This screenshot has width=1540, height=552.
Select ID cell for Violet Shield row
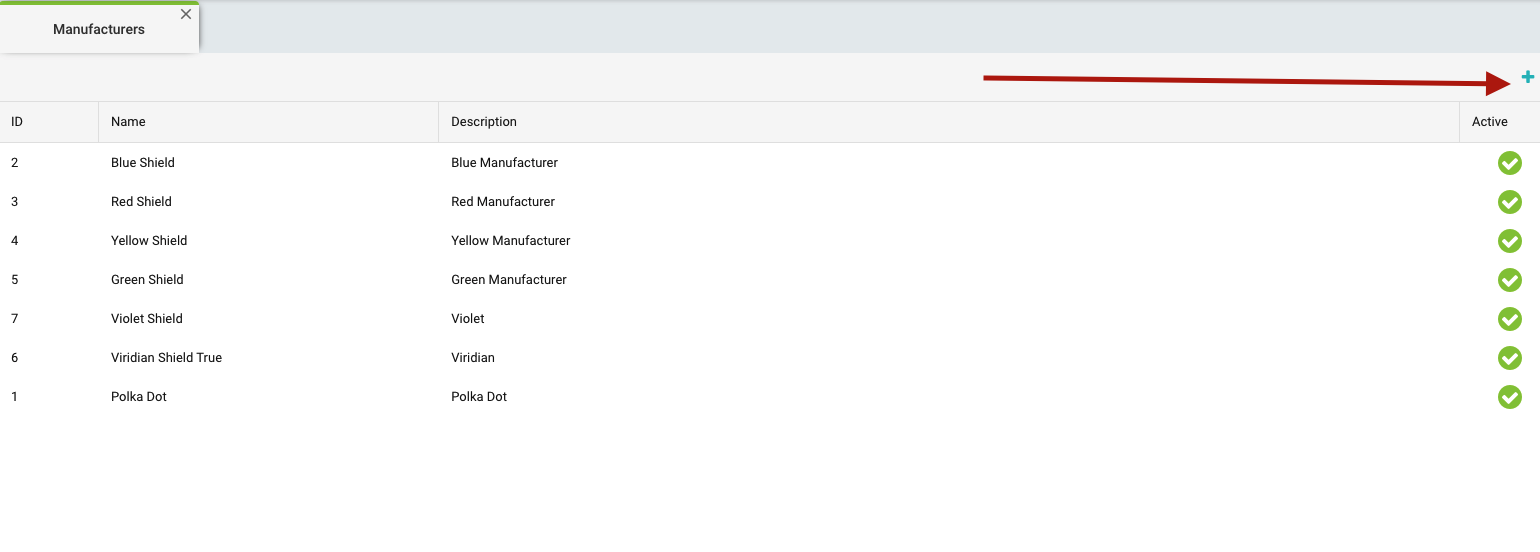[x=15, y=319]
